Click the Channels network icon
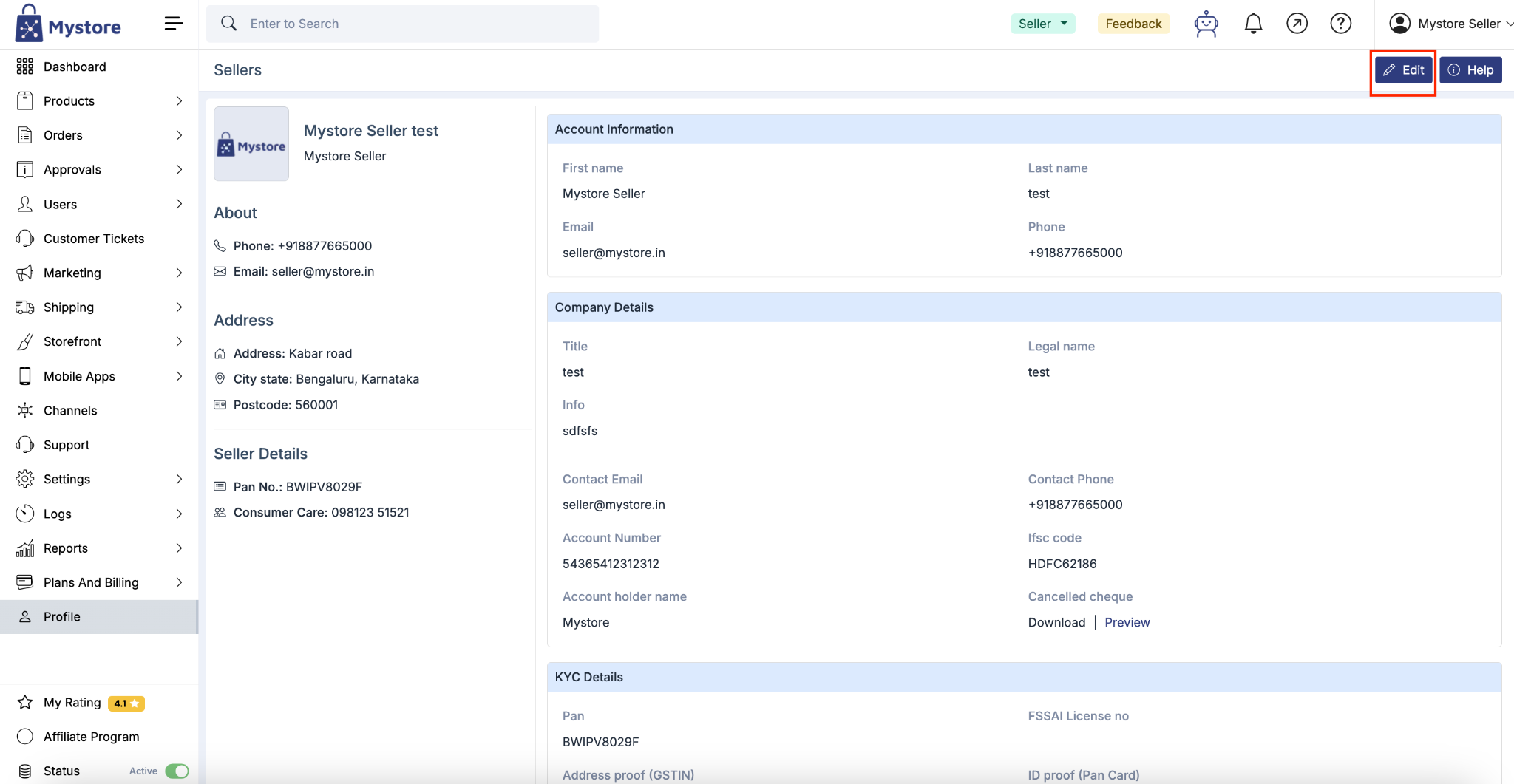Viewport: 1514px width, 784px height. pos(25,410)
